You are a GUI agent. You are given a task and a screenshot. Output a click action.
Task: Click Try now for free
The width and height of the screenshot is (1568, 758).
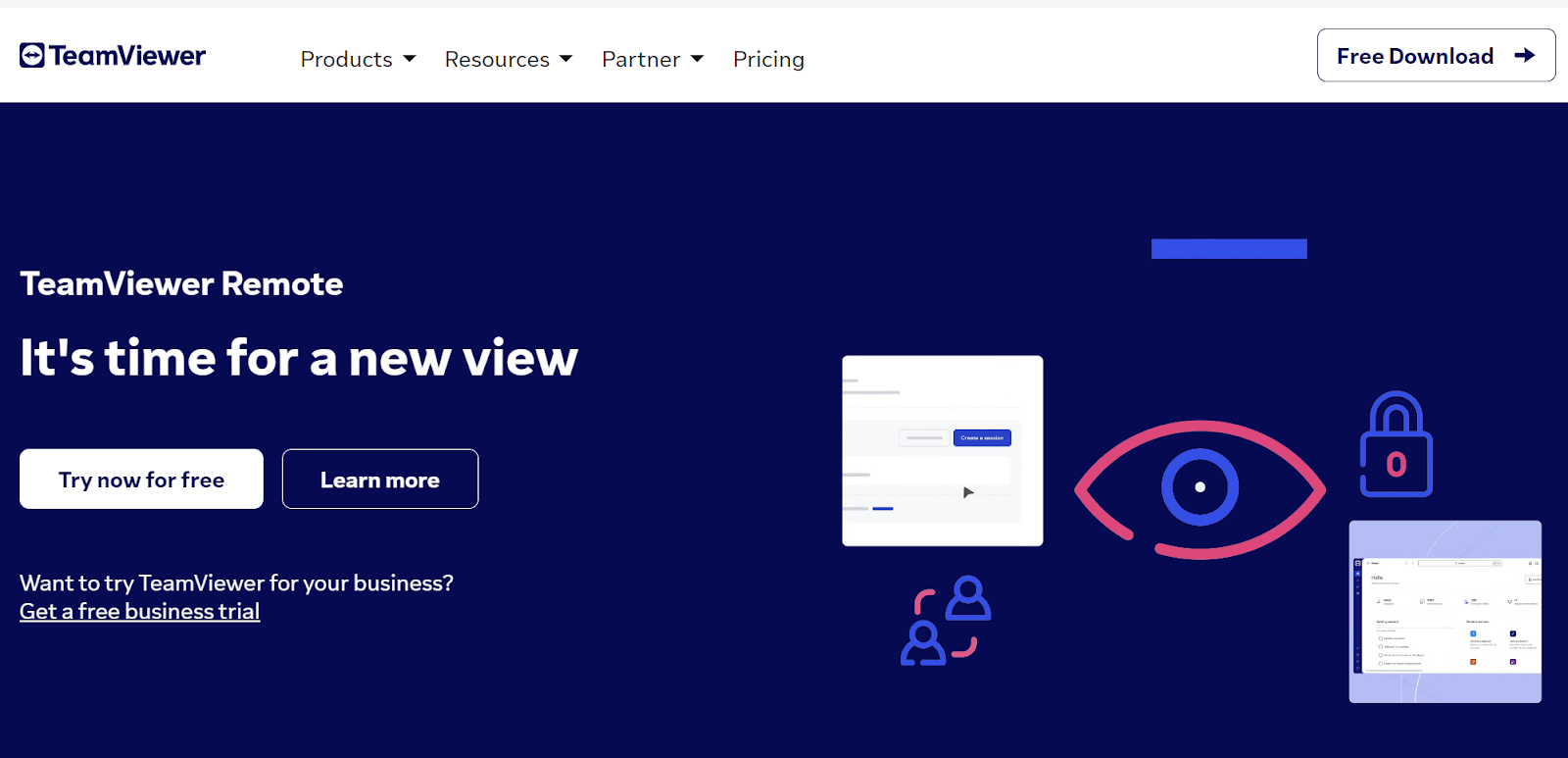pos(141,479)
